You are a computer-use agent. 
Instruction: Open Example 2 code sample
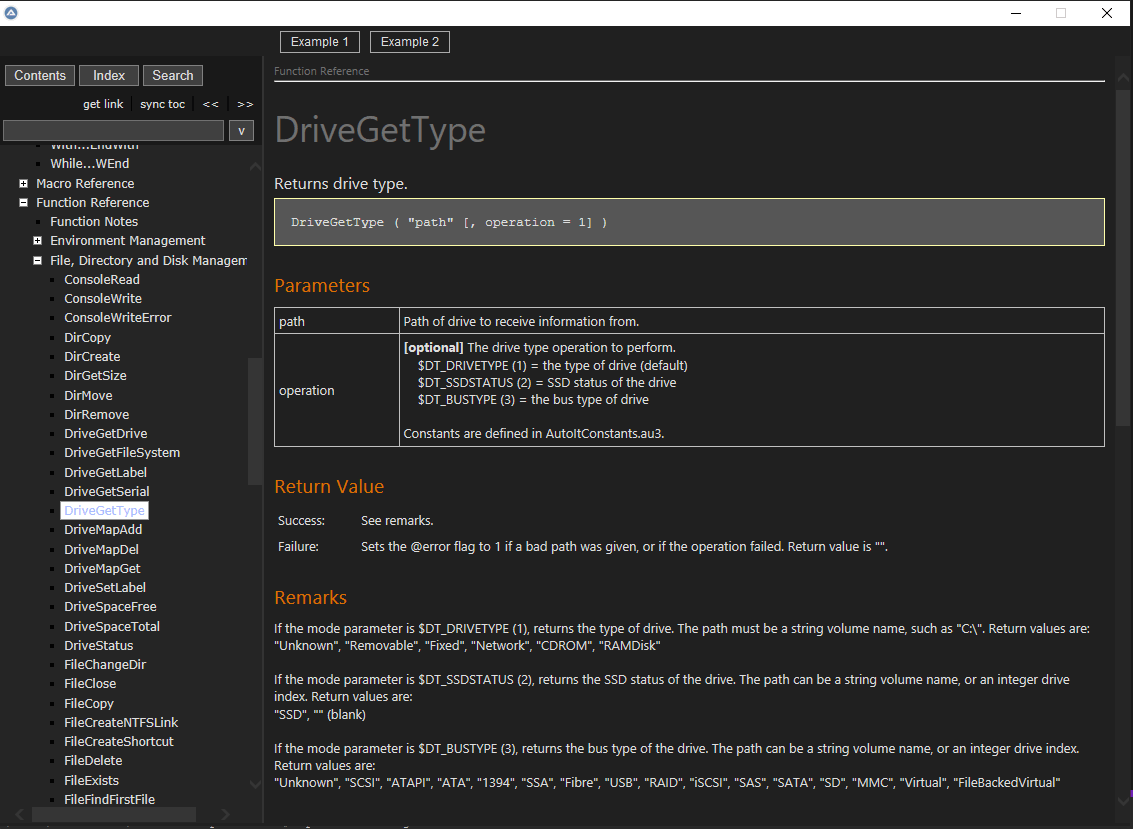click(410, 42)
